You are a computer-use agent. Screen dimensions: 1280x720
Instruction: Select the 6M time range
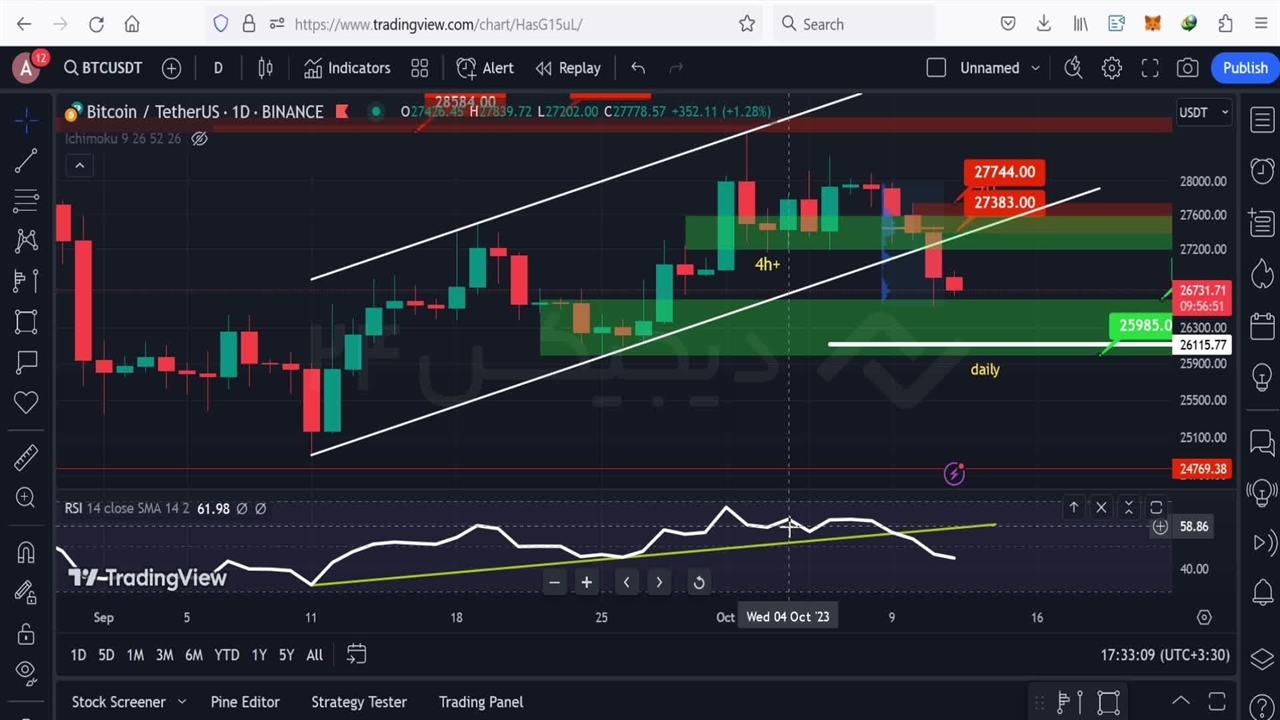coord(194,655)
